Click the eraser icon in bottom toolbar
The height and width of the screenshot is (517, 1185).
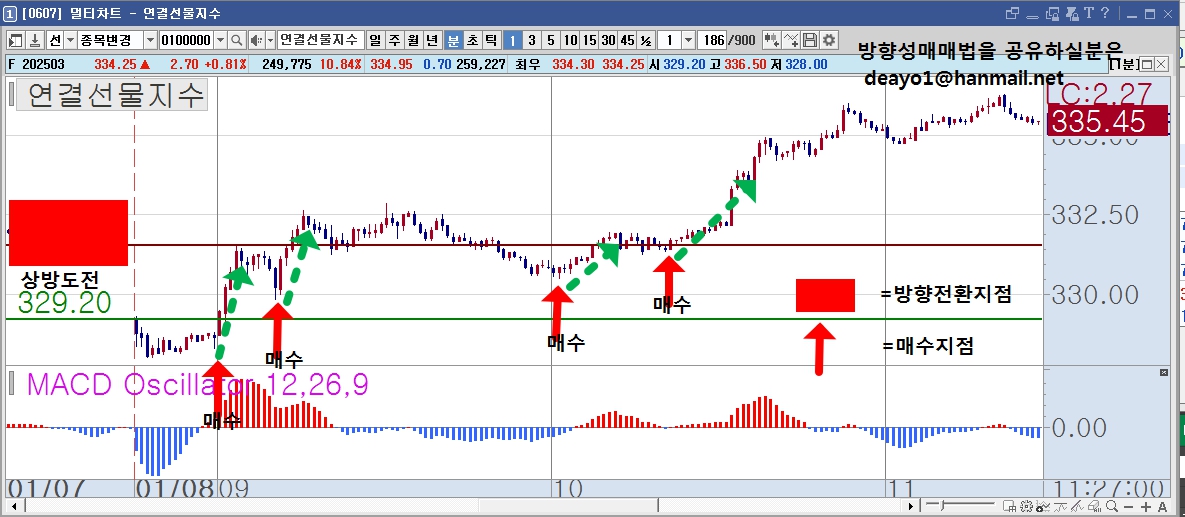click(x=1094, y=506)
